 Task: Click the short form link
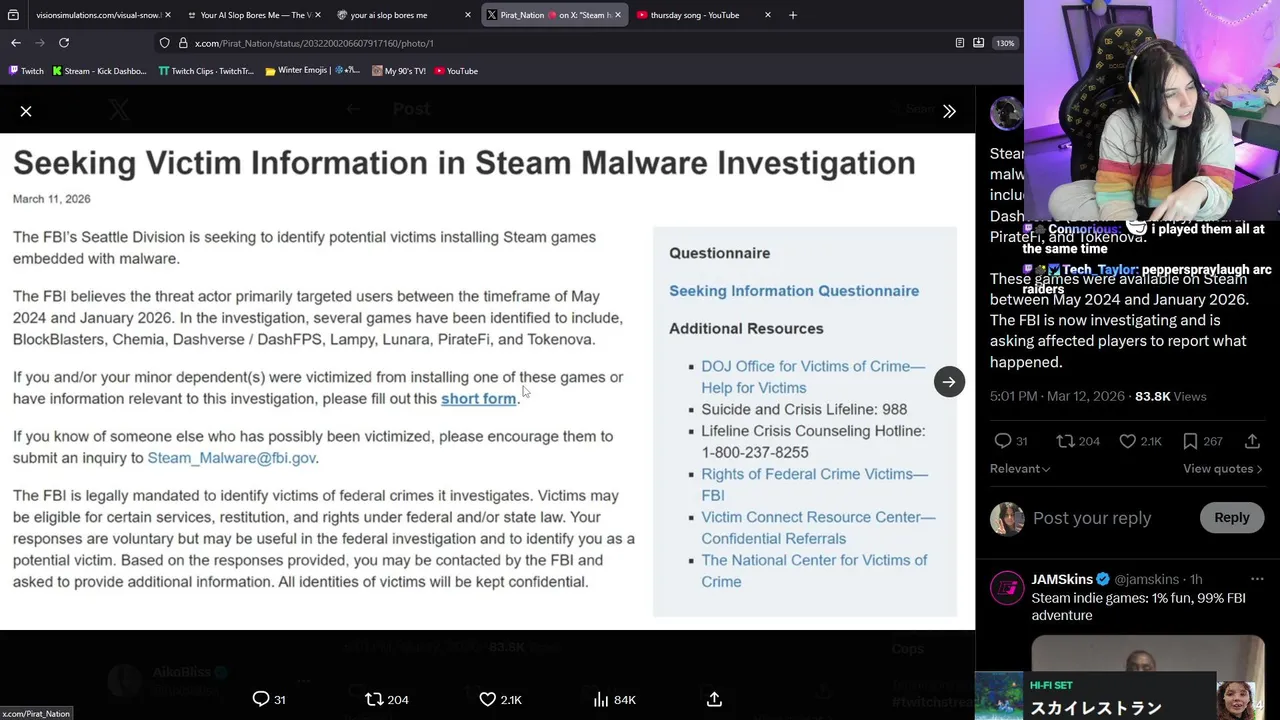479,399
